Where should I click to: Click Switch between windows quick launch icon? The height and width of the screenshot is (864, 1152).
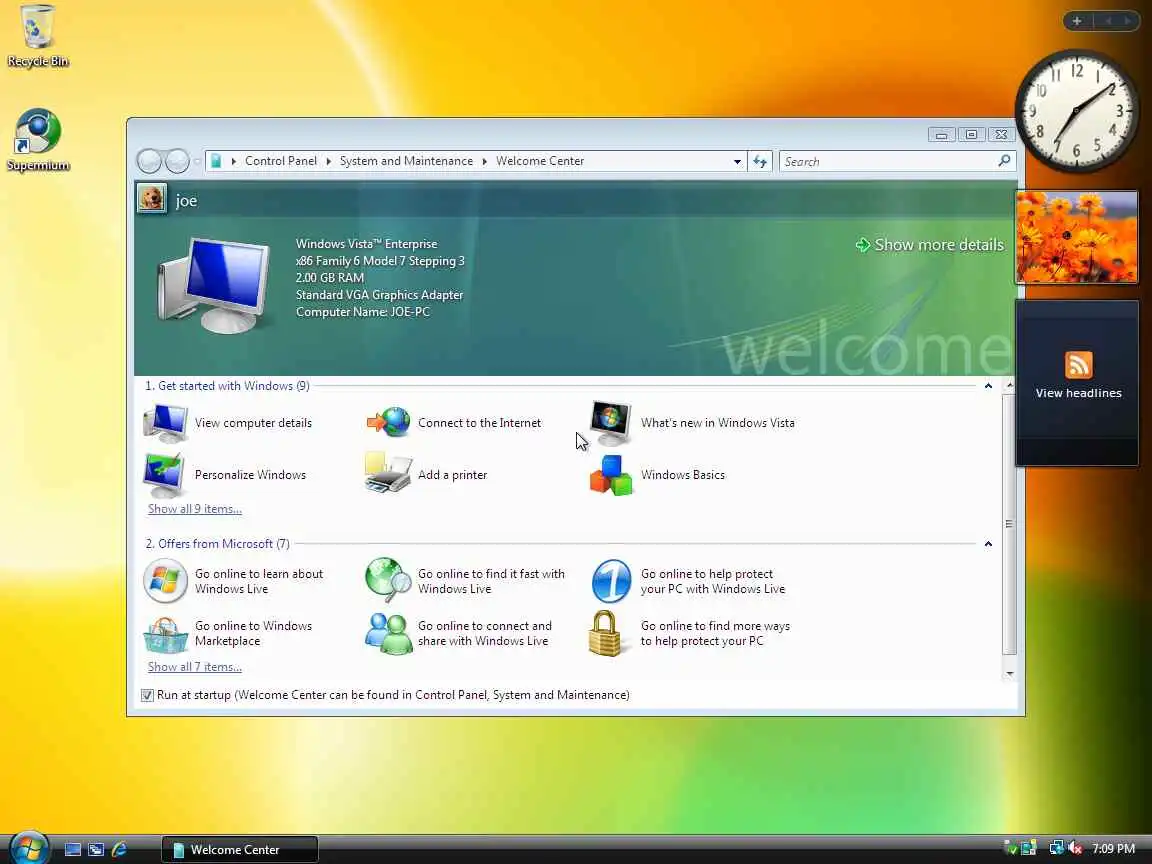click(x=96, y=849)
